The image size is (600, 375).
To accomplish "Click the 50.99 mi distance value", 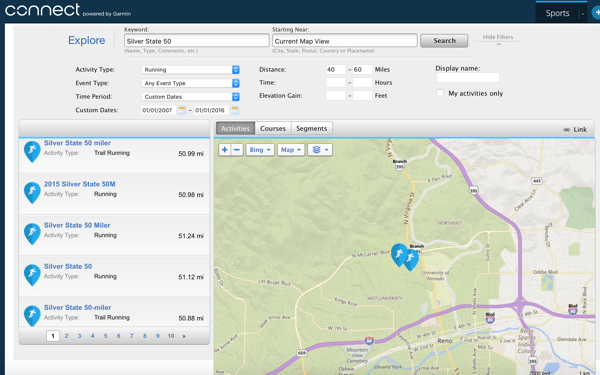I will click(191, 154).
